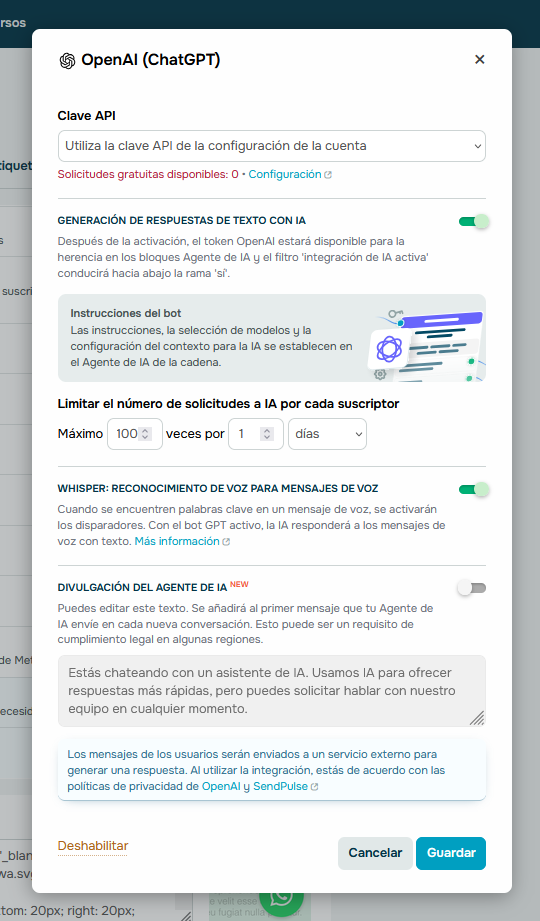Screen dimensions: 540x921
Task: Open the Clave API dropdown
Action: pos(271,146)
